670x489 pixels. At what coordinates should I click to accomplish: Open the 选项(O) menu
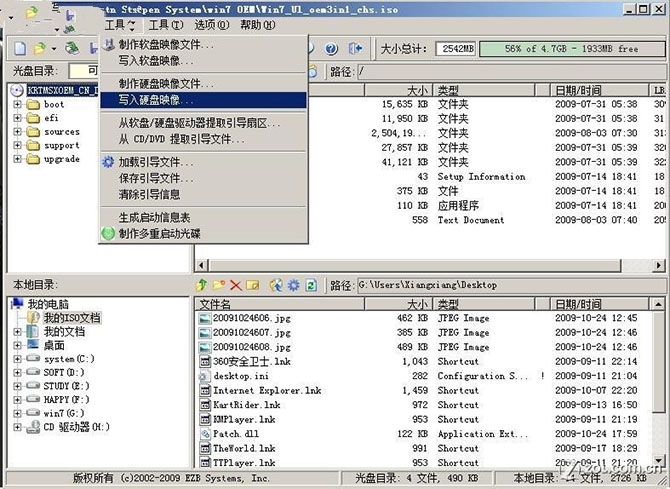211,24
